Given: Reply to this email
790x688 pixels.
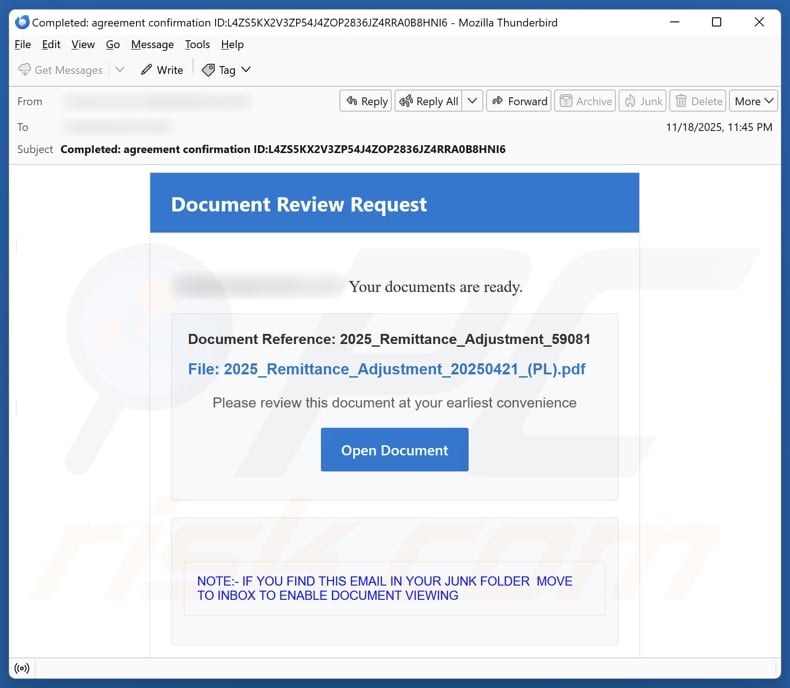Looking at the screenshot, I should 366,101.
